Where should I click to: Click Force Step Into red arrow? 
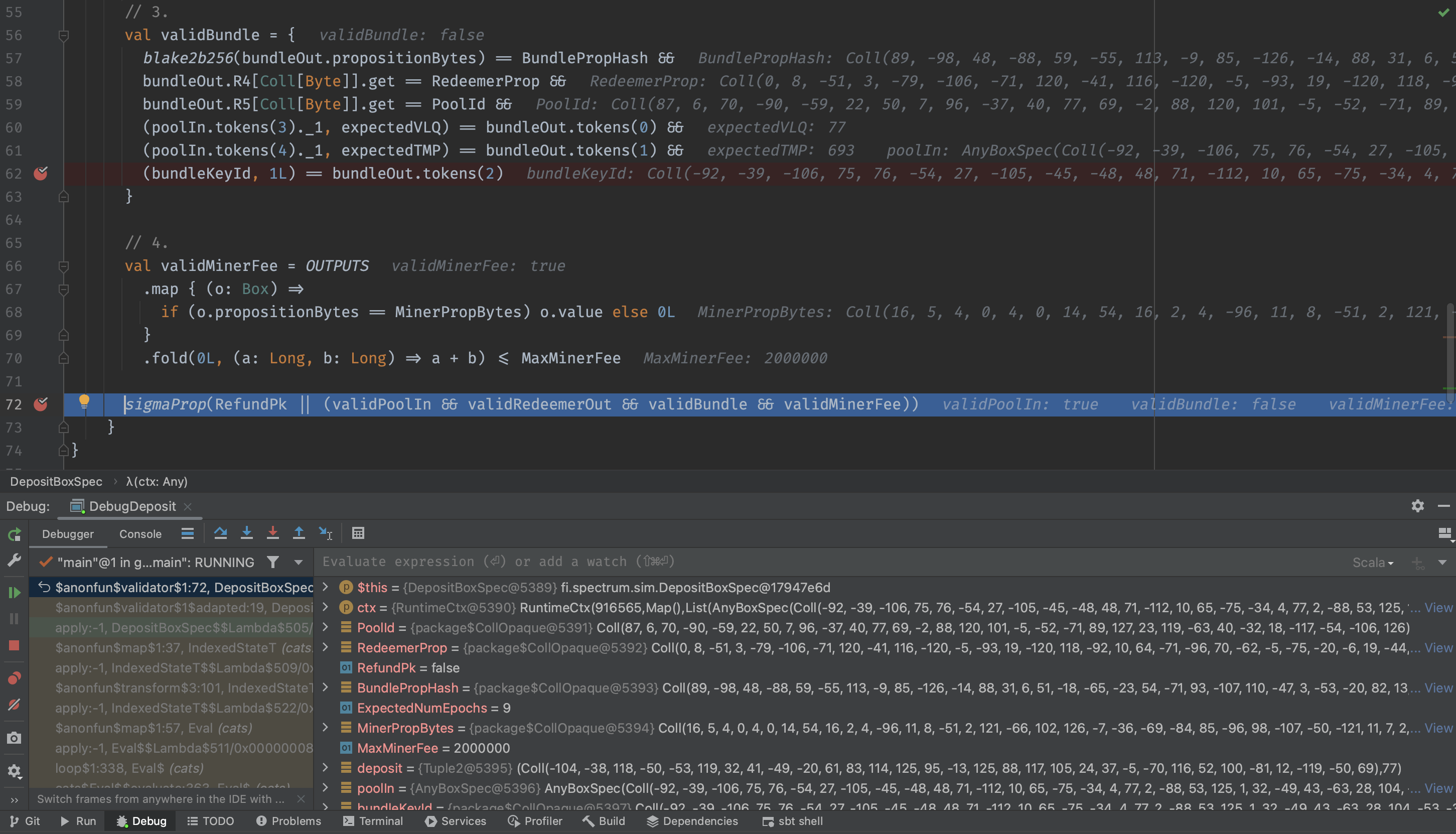[x=272, y=533]
